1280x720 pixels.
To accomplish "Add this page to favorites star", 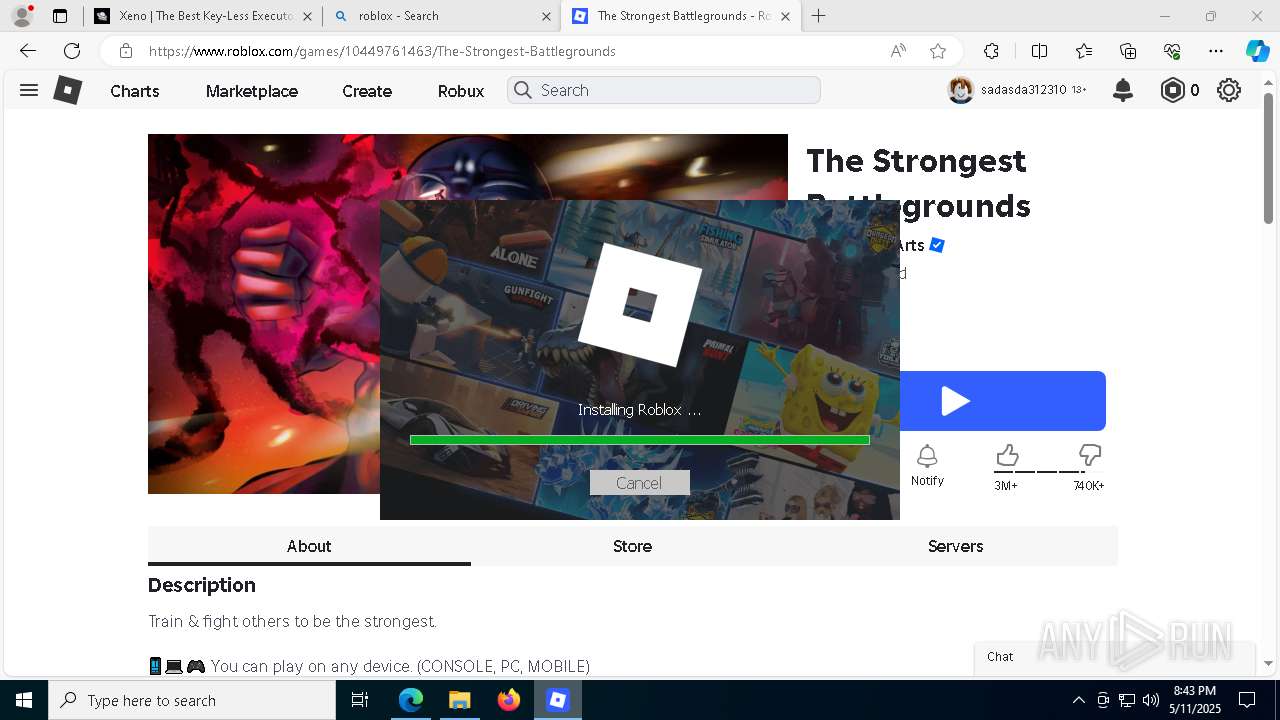I will [938, 51].
